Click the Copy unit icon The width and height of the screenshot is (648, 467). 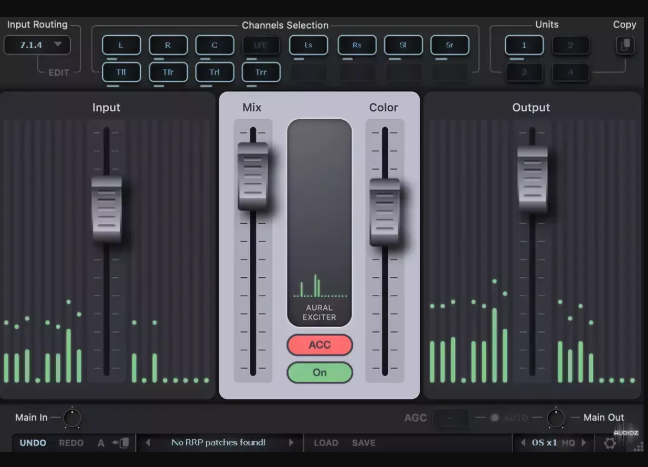[625, 45]
